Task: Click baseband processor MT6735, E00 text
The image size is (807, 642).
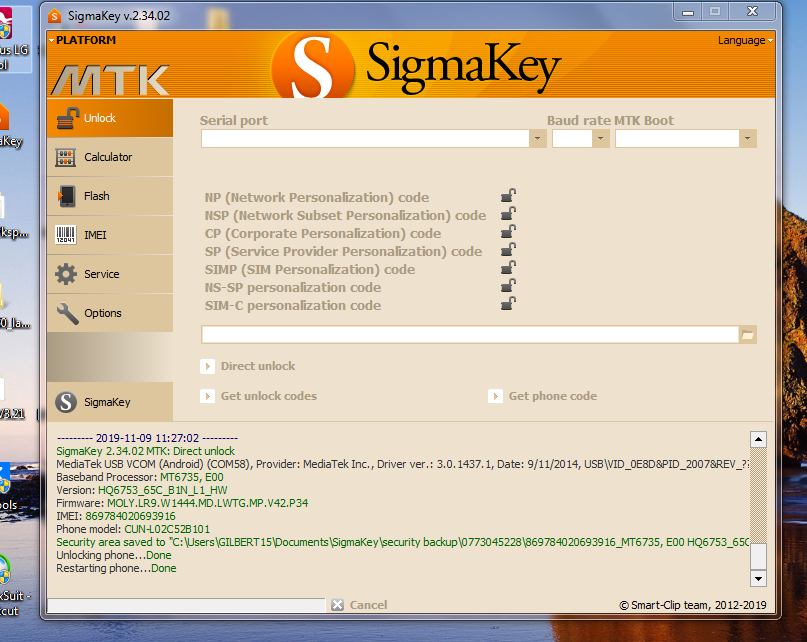Action: click(x=191, y=477)
